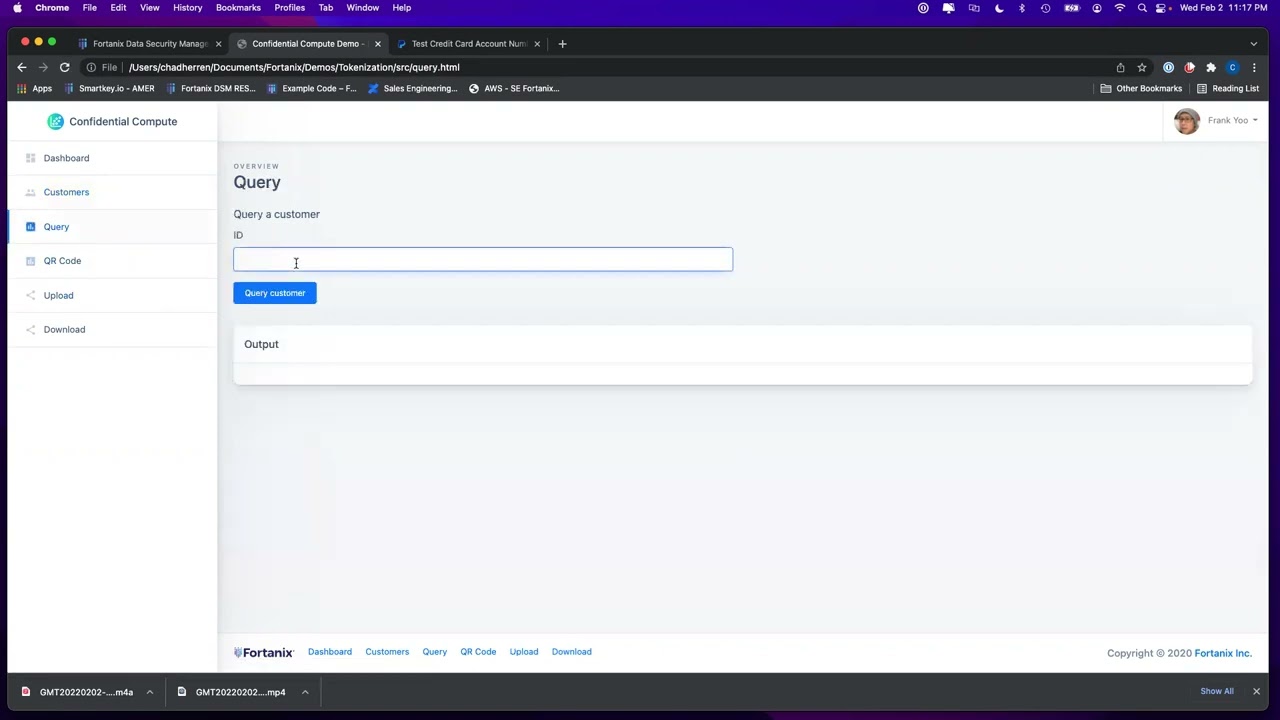The height and width of the screenshot is (720, 1280).
Task: Open the Fortanix Inc. copyright link
Action: click(1223, 653)
